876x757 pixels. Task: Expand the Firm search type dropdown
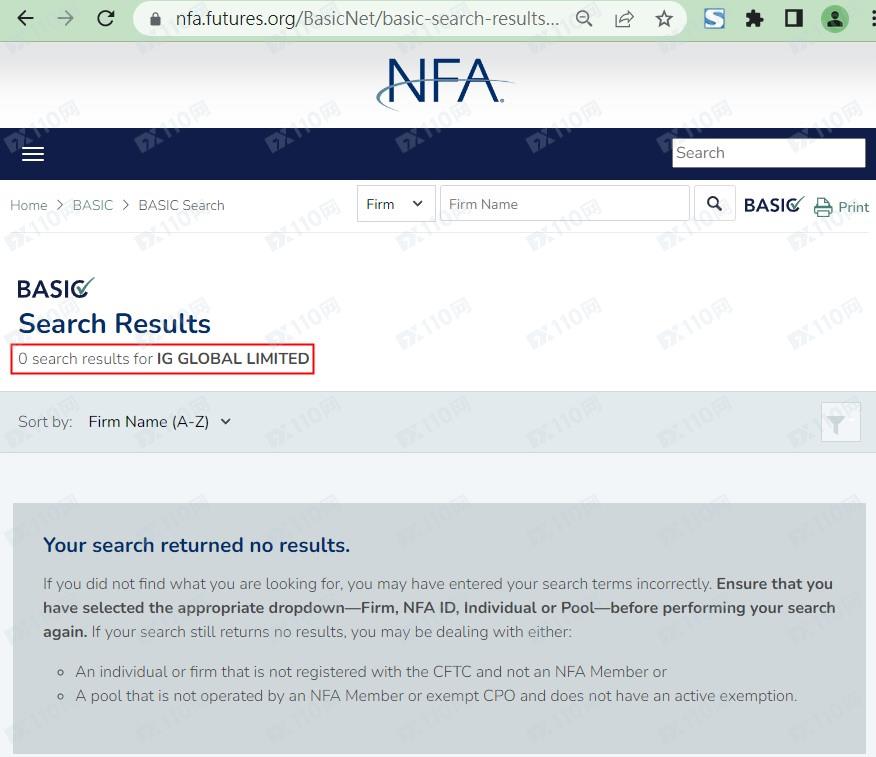(396, 204)
